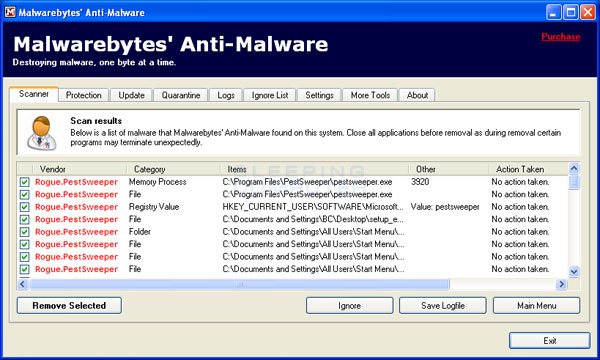This screenshot has height=360, width=600.
Task: Uncheck the Registry Value row checkbox
Action: [24, 207]
